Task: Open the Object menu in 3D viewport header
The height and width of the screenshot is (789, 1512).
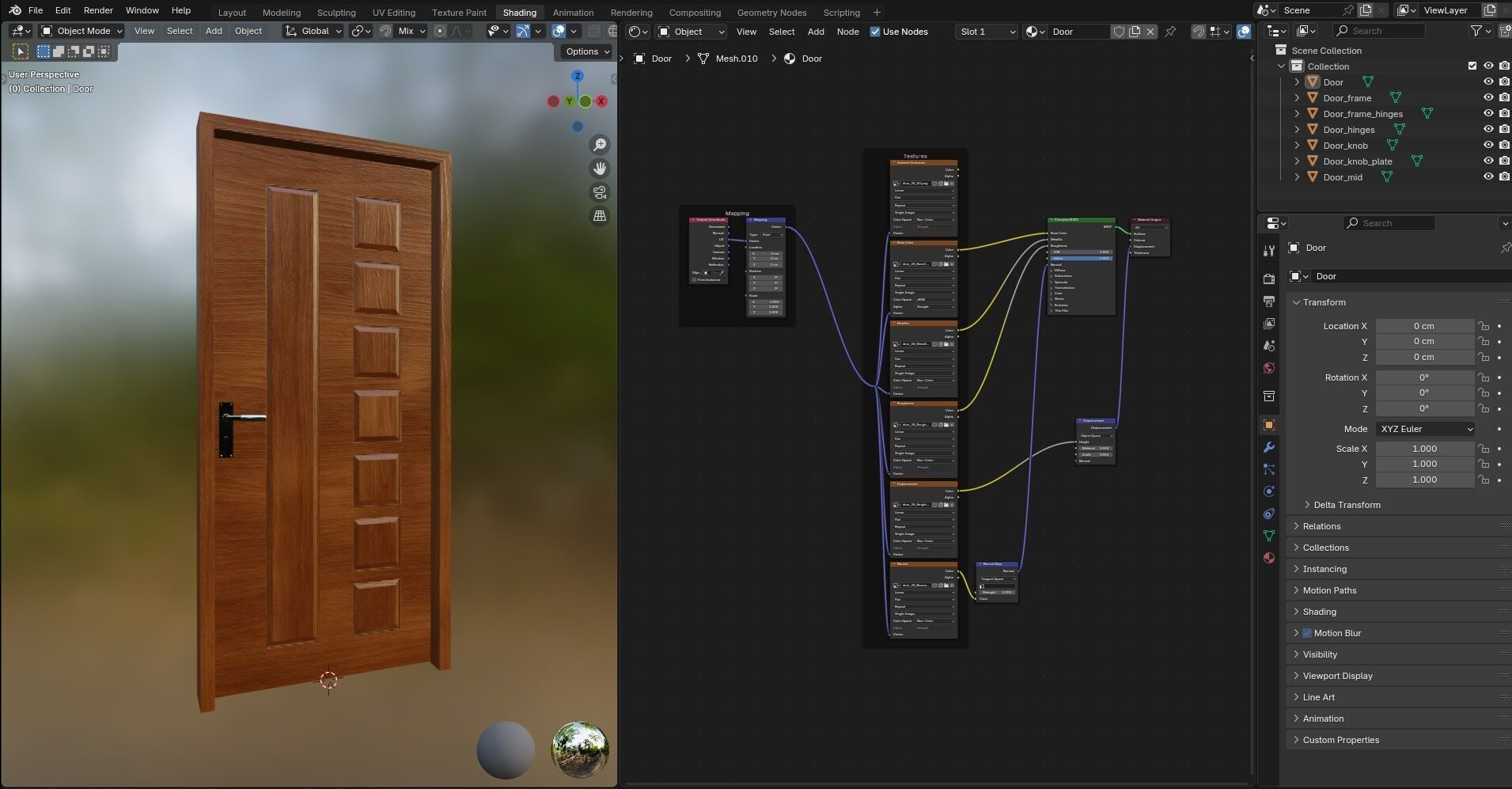Action: point(248,31)
